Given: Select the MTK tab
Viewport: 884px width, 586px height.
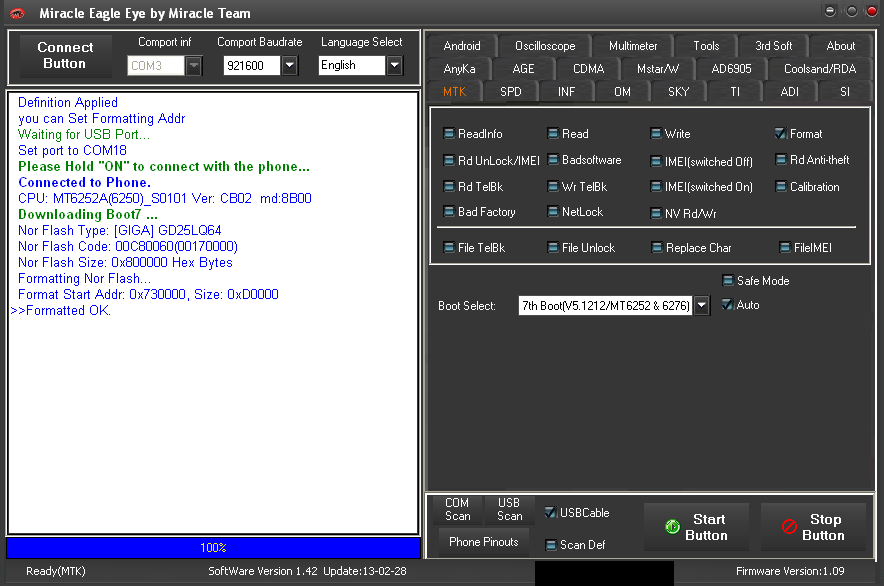Looking at the screenshot, I should pyautogui.click(x=454, y=92).
